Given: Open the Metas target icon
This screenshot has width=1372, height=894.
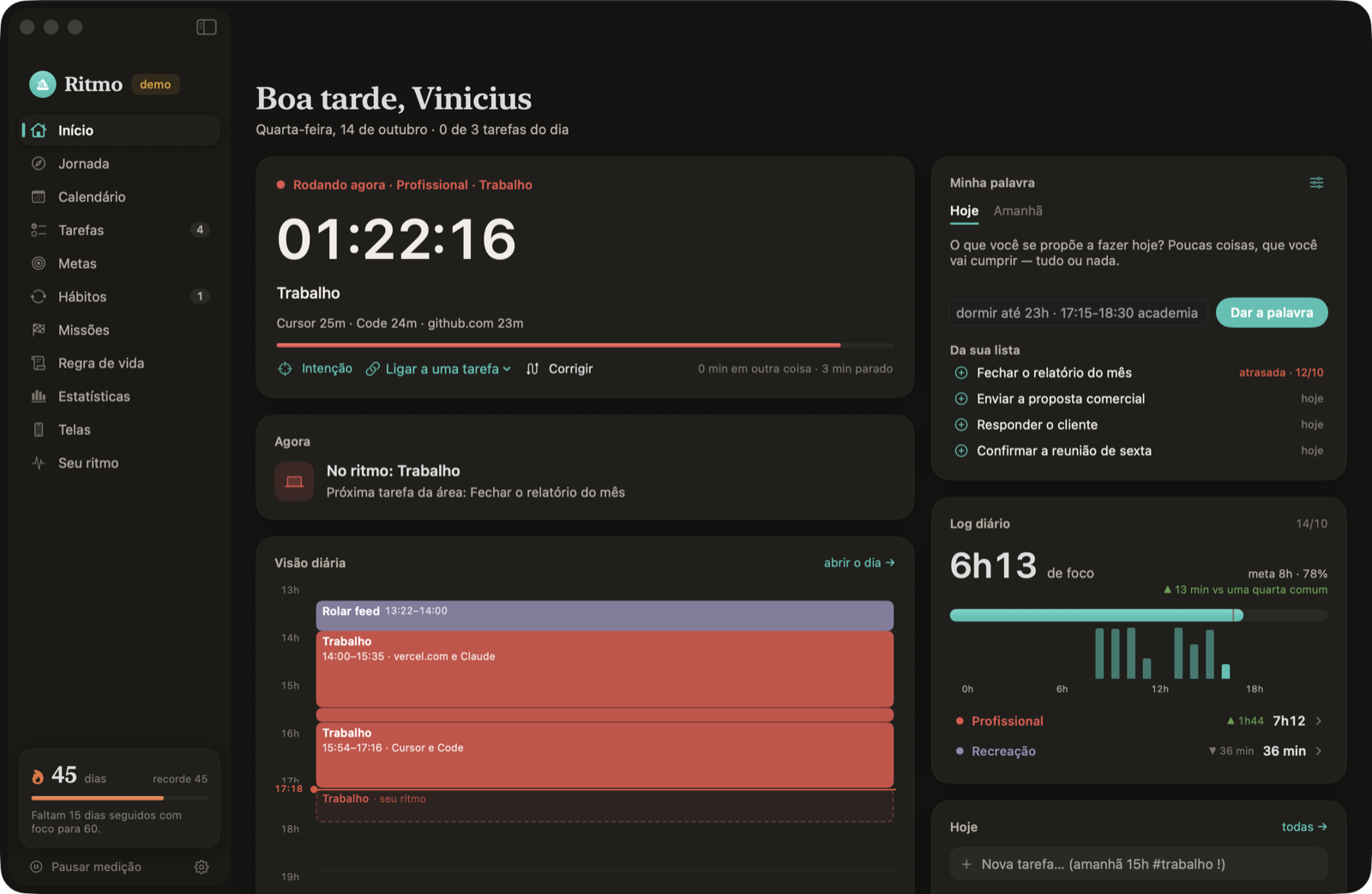Looking at the screenshot, I should click(x=39, y=263).
